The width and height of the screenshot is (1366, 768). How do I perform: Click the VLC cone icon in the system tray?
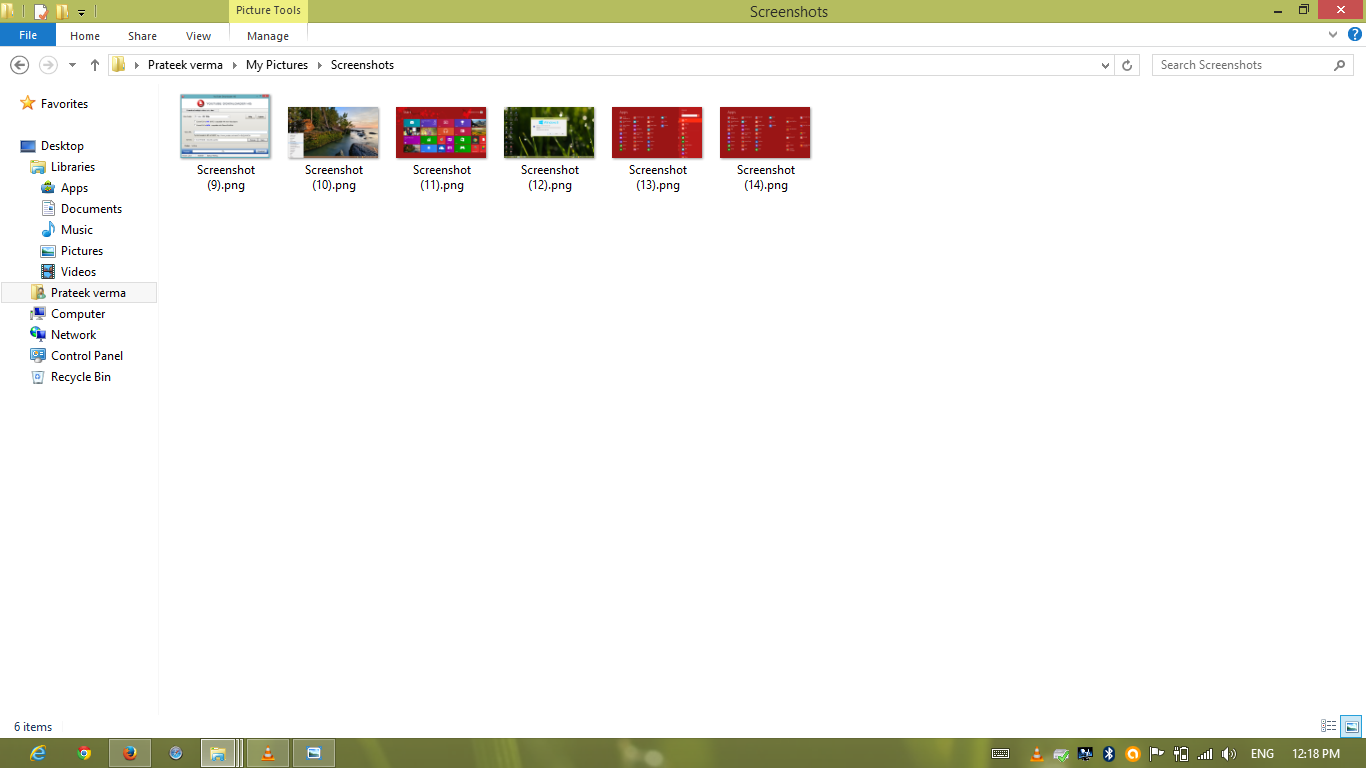(x=1037, y=754)
